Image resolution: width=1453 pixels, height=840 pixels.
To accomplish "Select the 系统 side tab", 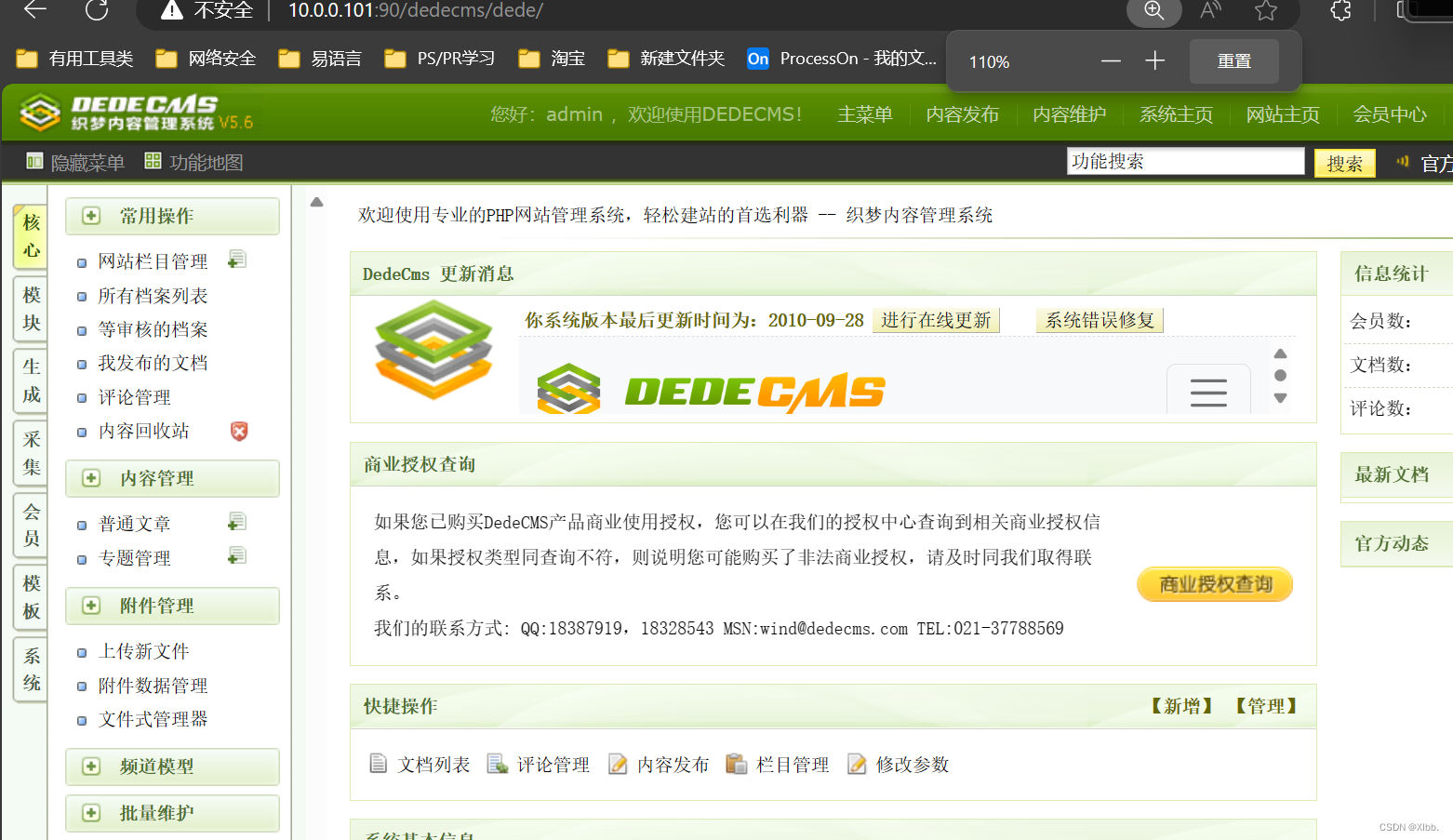I will click(31, 670).
